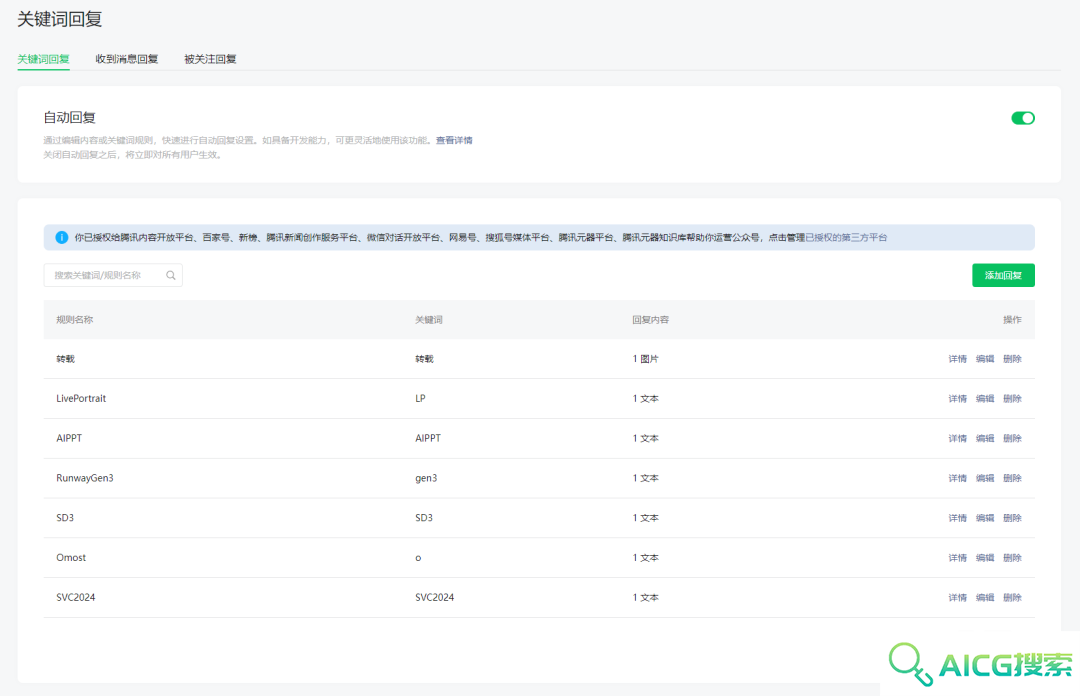Open the 收到消息回复 tab
The image size is (1080, 696).
(127, 59)
